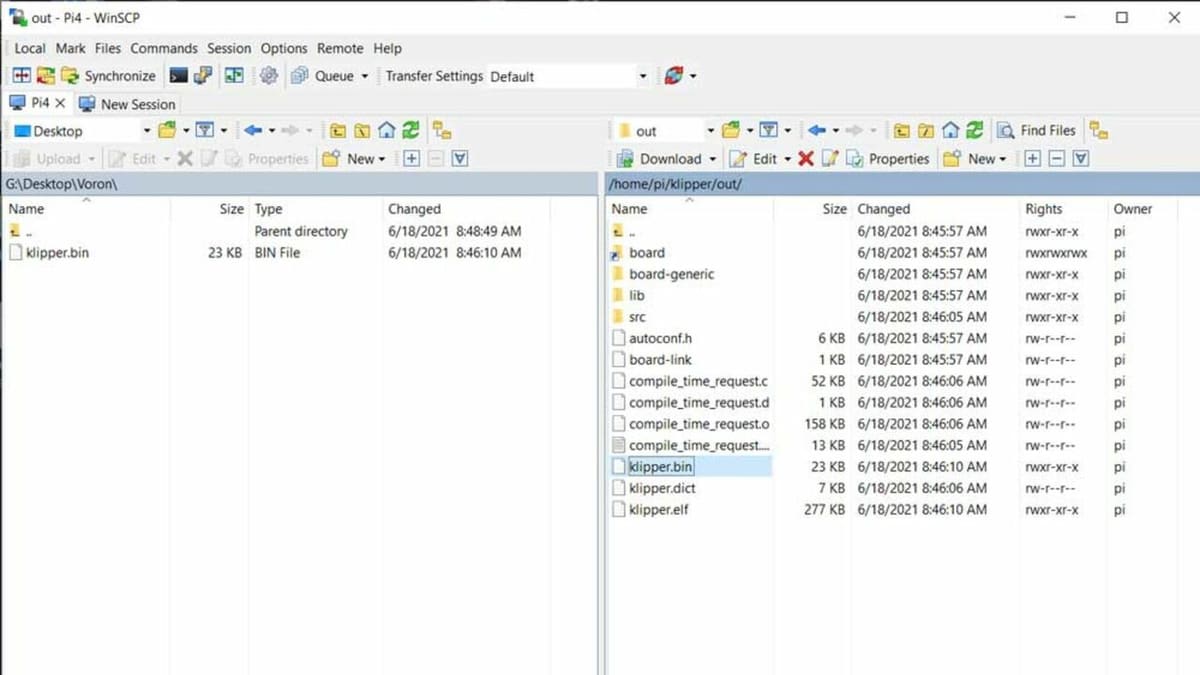This screenshot has width=1200, height=675.
Task: Click the remote Rename icon
Action: coord(829,158)
